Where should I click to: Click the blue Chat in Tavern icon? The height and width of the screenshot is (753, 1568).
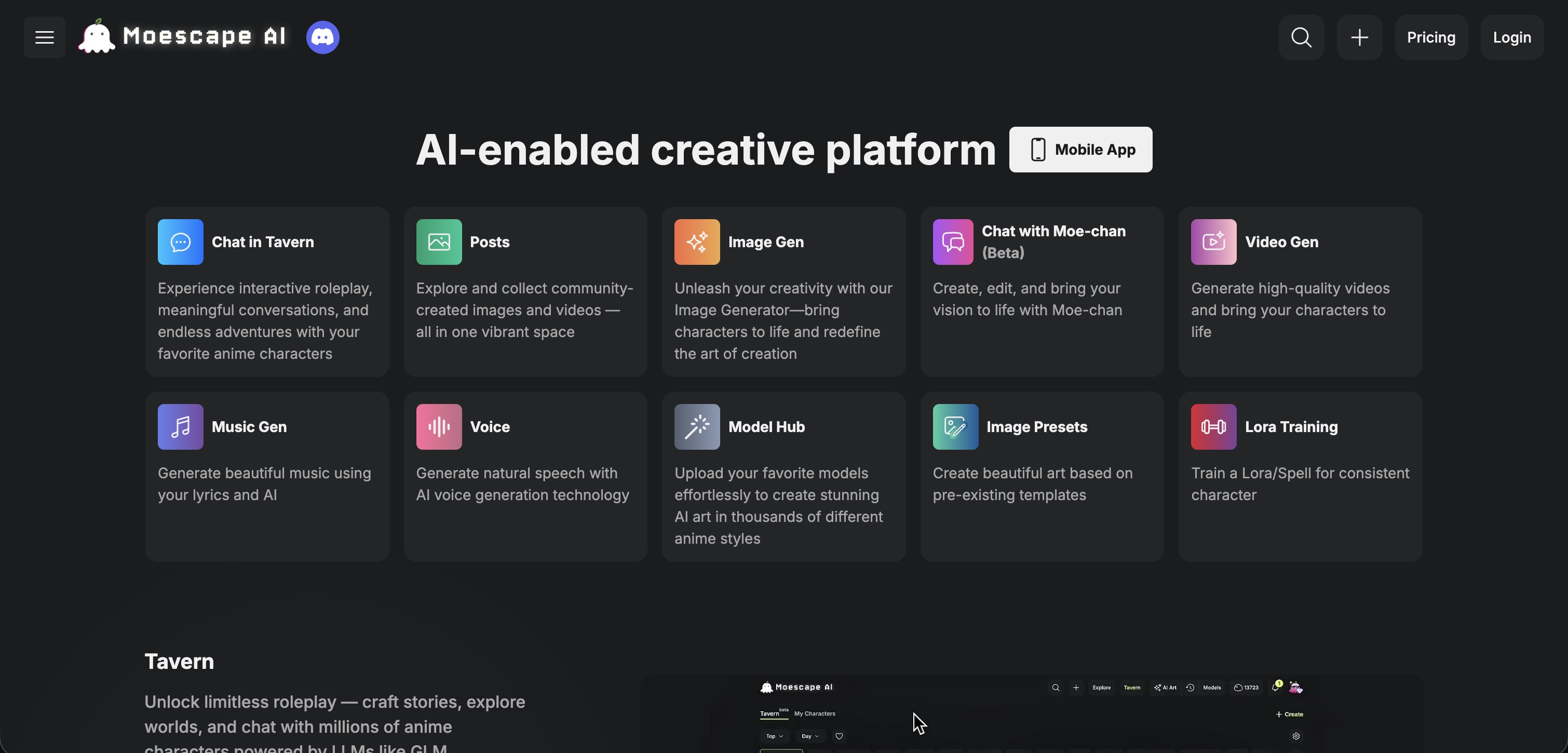[x=180, y=241]
